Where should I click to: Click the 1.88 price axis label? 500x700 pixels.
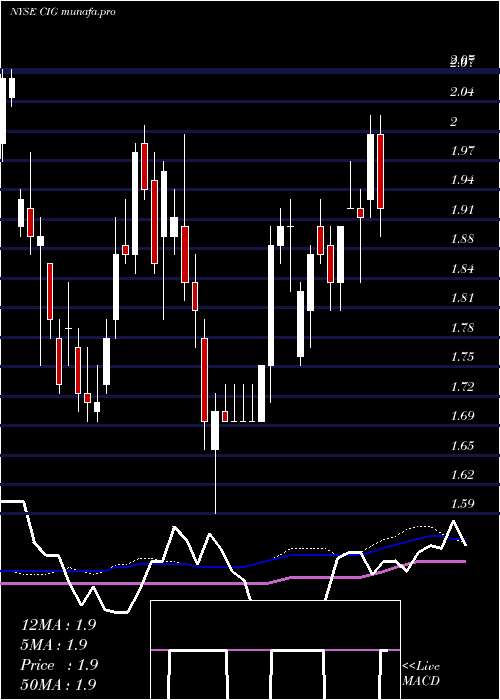coord(462,239)
